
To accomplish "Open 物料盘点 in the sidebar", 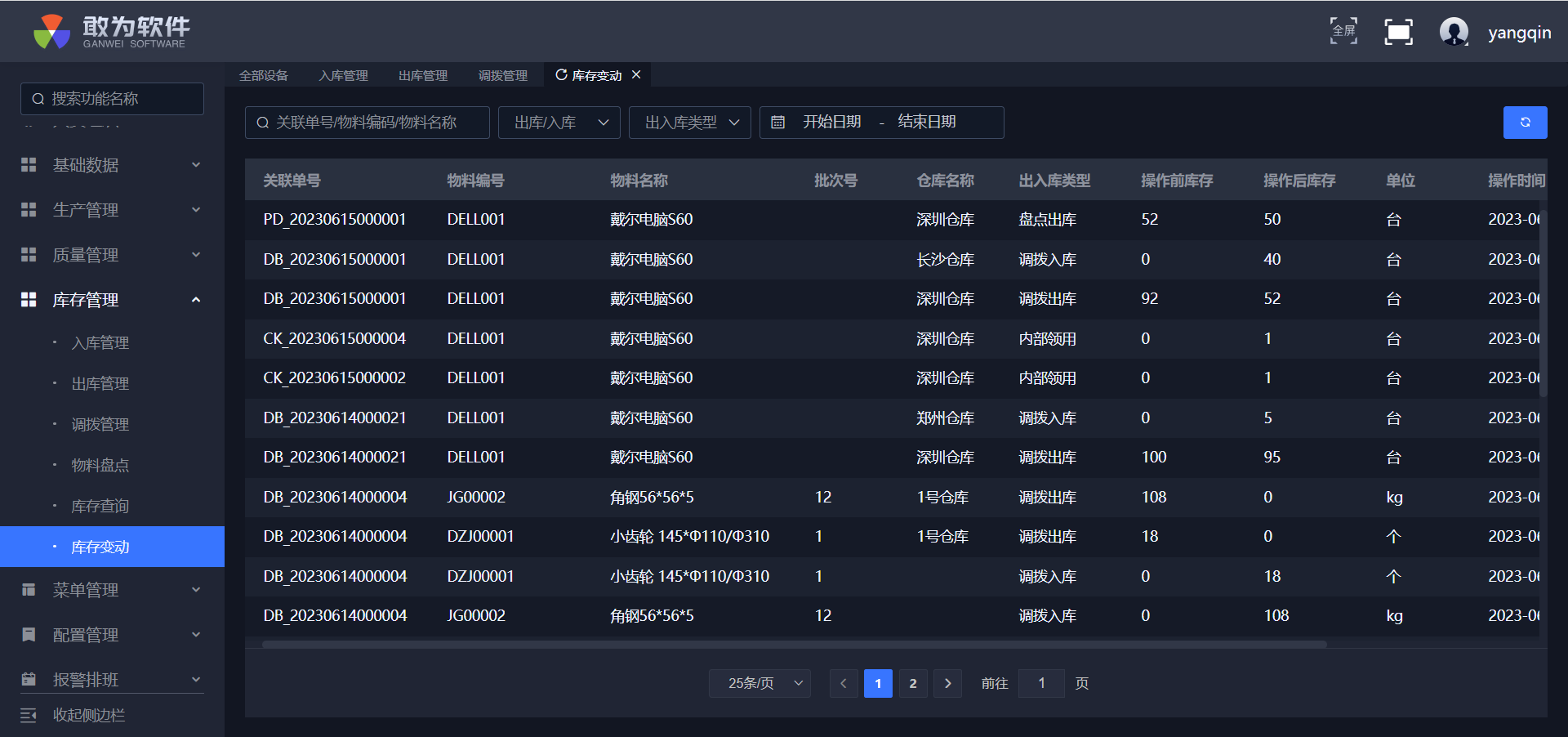I will (100, 465).
